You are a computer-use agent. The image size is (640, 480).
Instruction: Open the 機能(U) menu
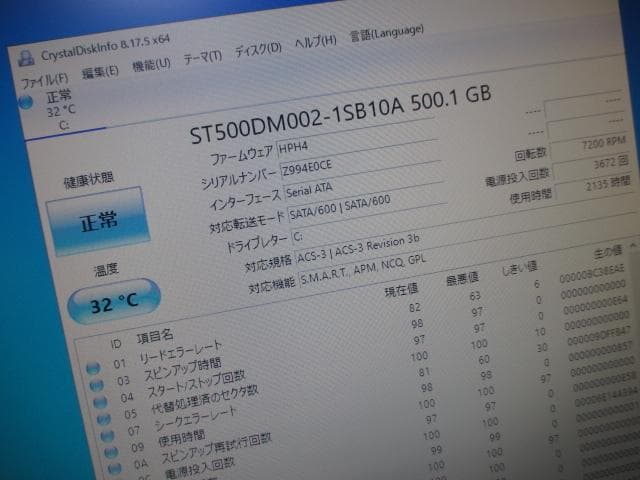[x=151, y=64]
